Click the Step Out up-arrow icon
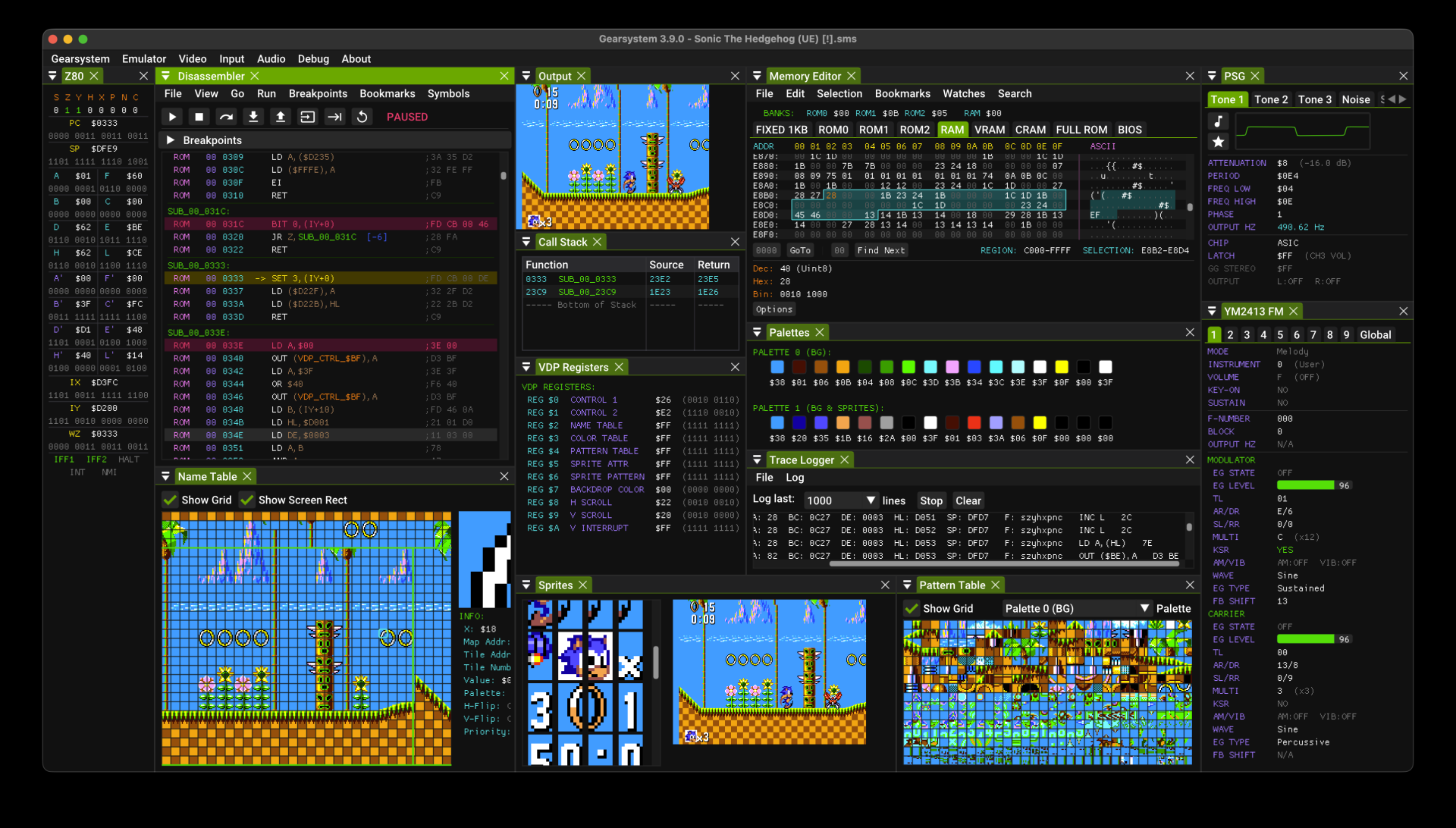 coord(281,117)
